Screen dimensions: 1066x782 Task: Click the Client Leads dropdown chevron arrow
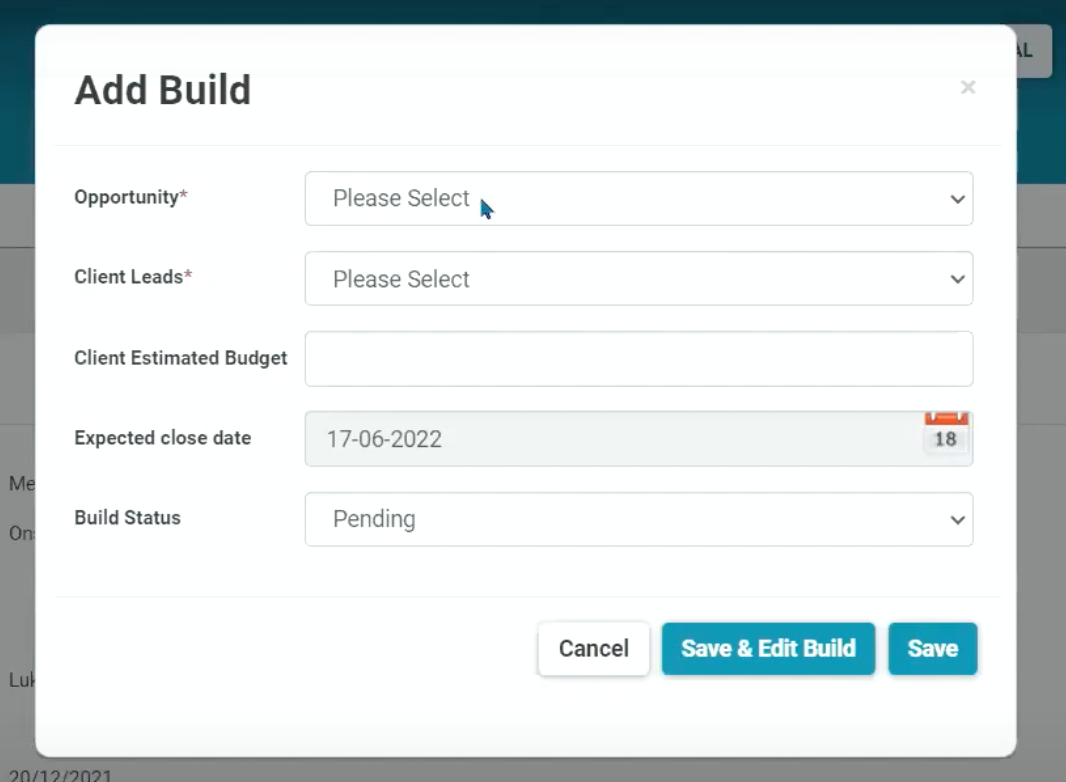(957, 279)
